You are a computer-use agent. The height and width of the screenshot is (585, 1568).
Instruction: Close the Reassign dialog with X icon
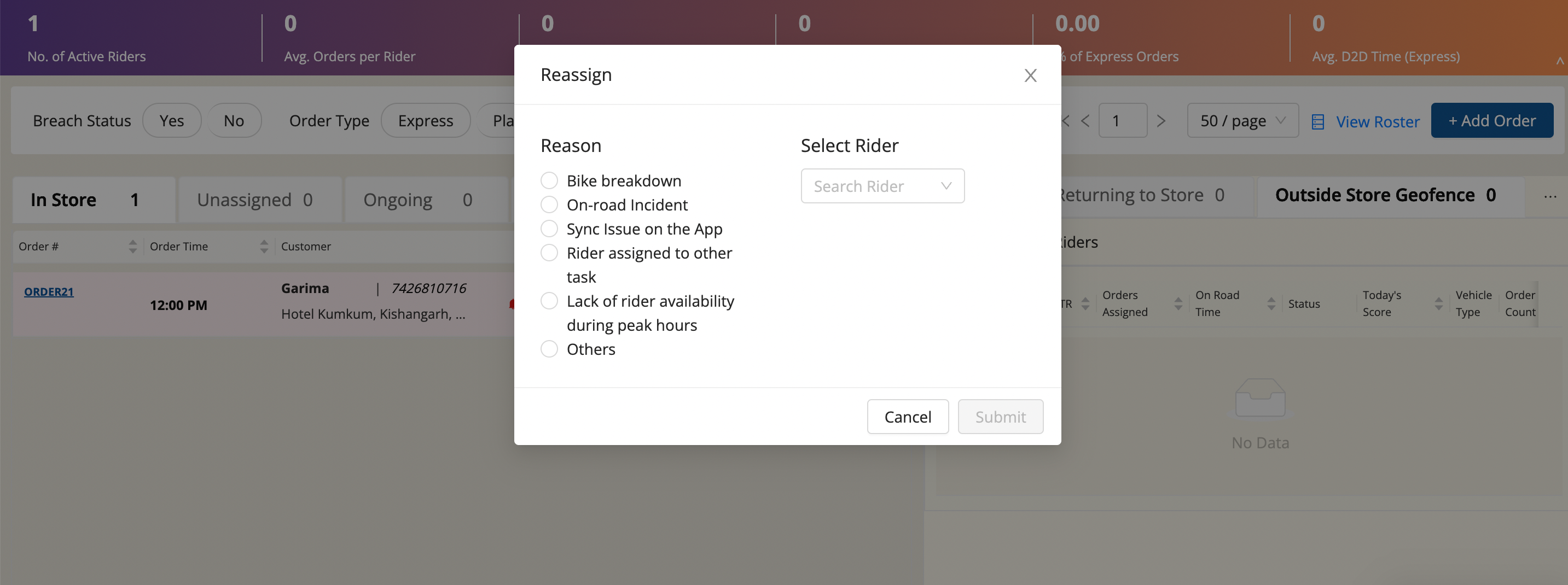coord(1030,75)
